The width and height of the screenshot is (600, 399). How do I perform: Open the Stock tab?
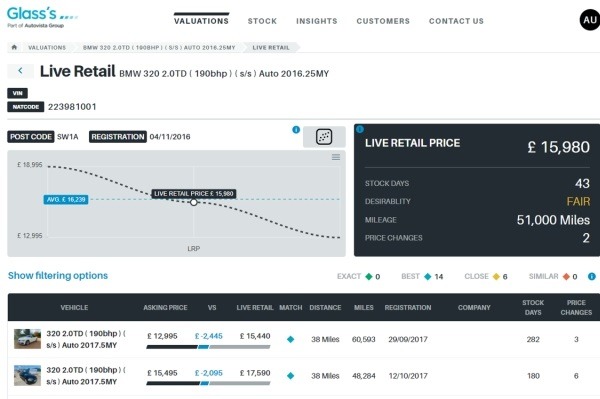(262, 21)
